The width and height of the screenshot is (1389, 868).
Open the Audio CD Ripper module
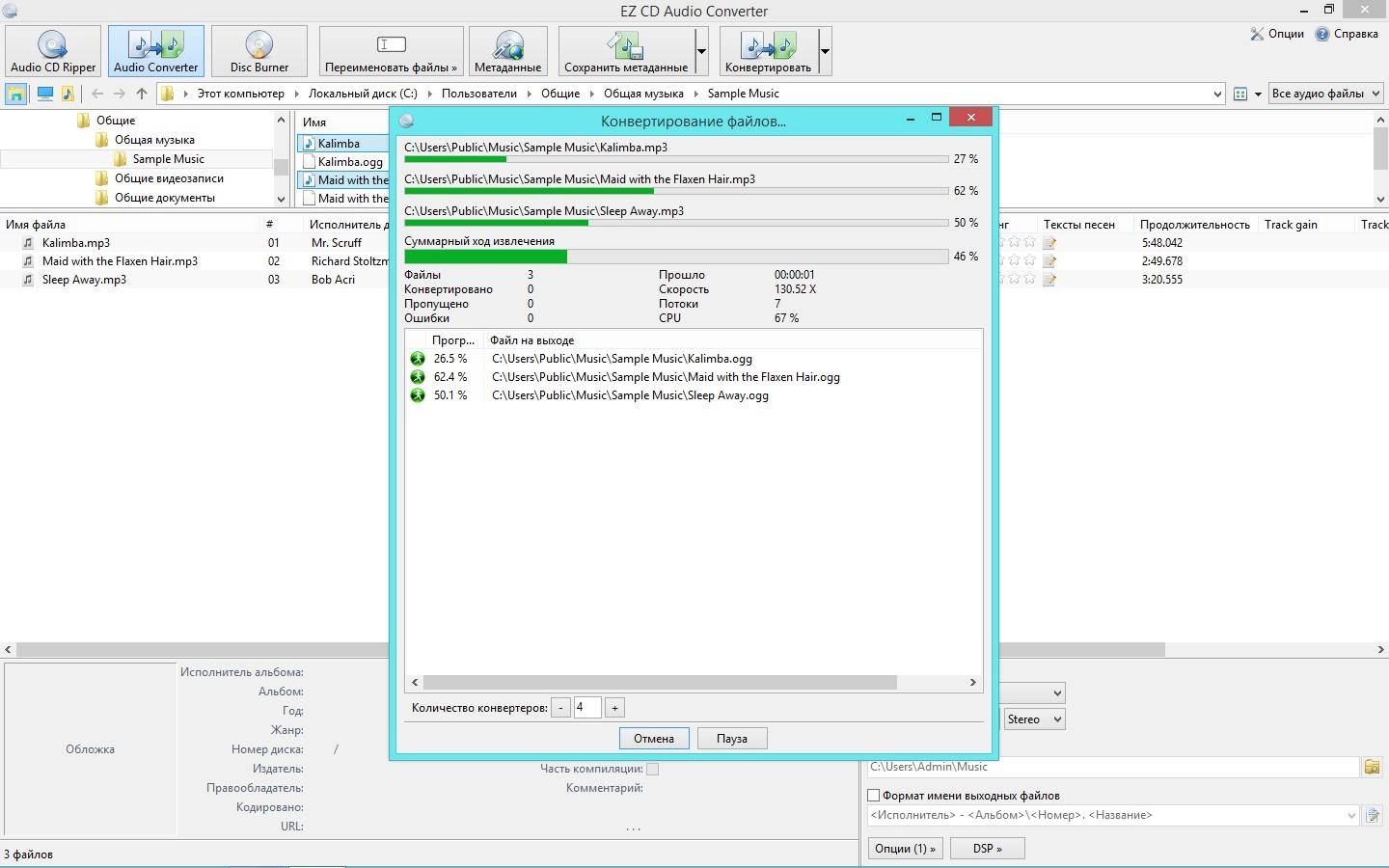click(x=53, y=51)
